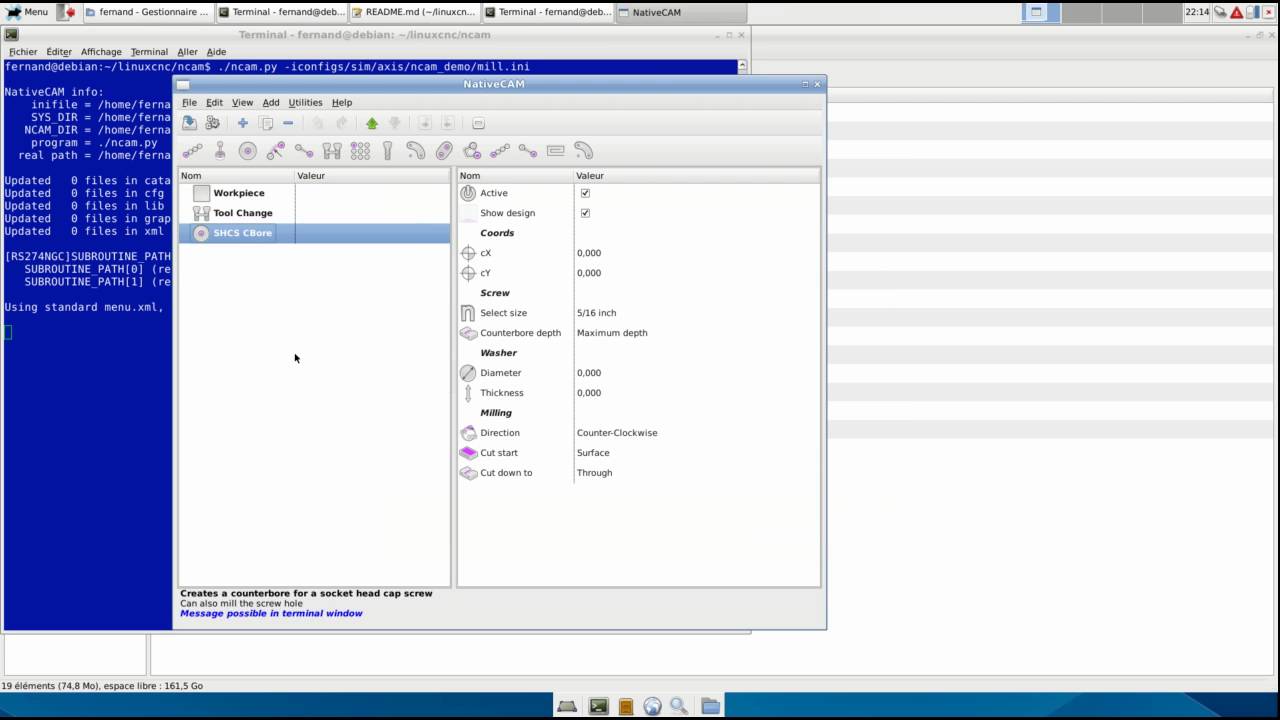Open the Aller menu in Terminal window
Viewport: 1280px width, 720px height.
coord(187,52)
